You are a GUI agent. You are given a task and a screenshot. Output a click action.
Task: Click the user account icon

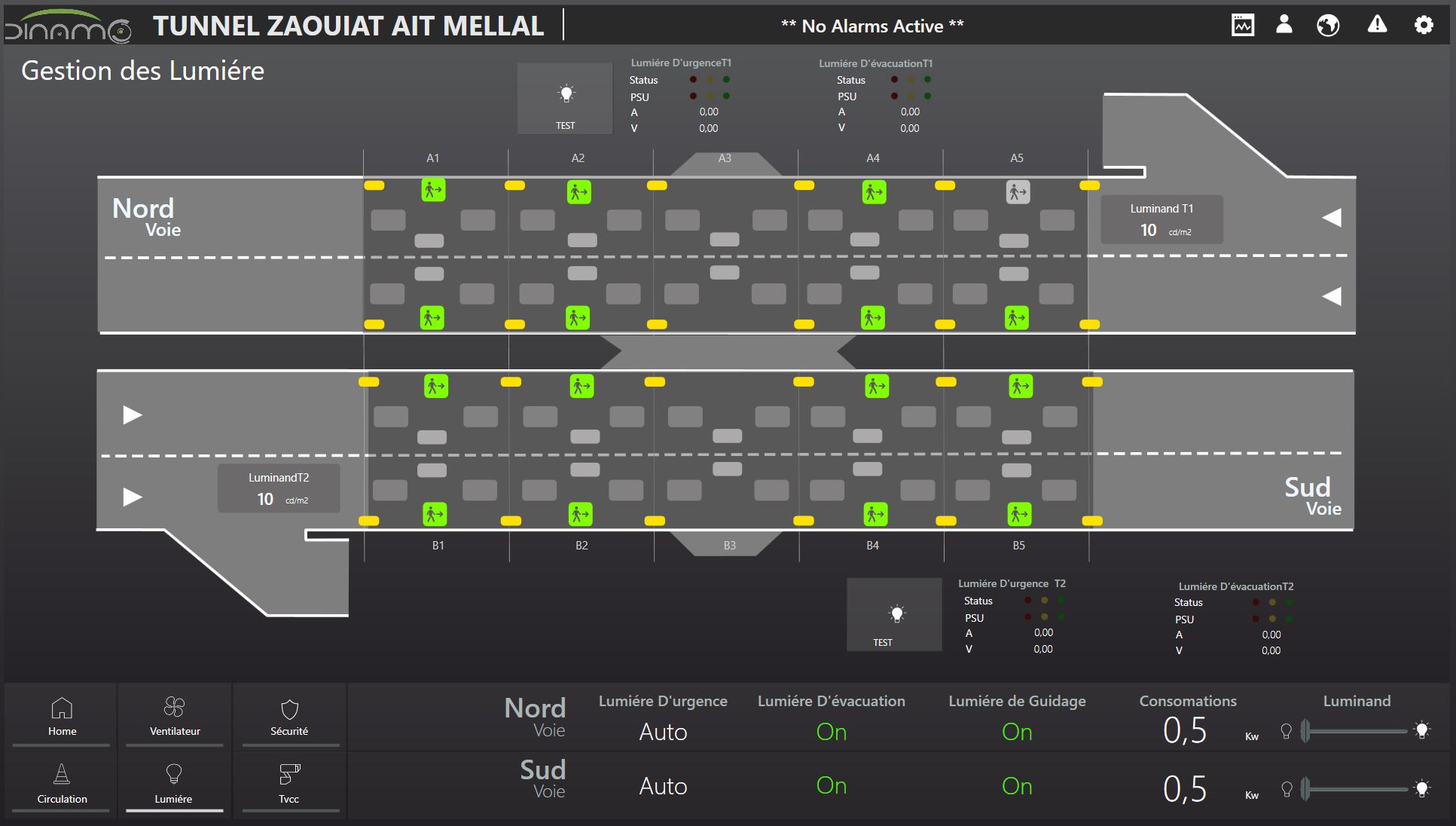point(1284,25)
